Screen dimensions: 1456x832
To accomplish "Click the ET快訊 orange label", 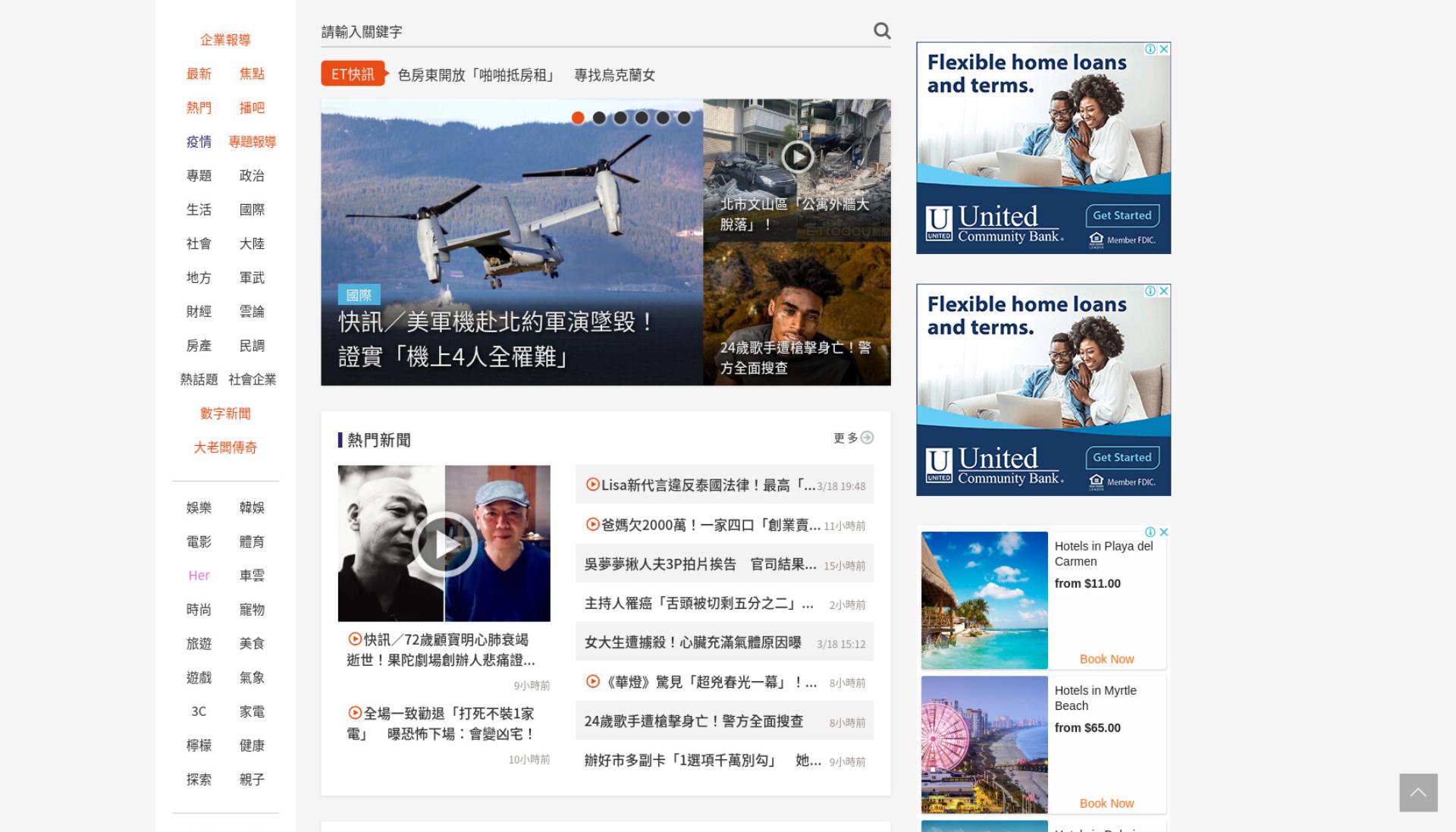I will 353,74.
